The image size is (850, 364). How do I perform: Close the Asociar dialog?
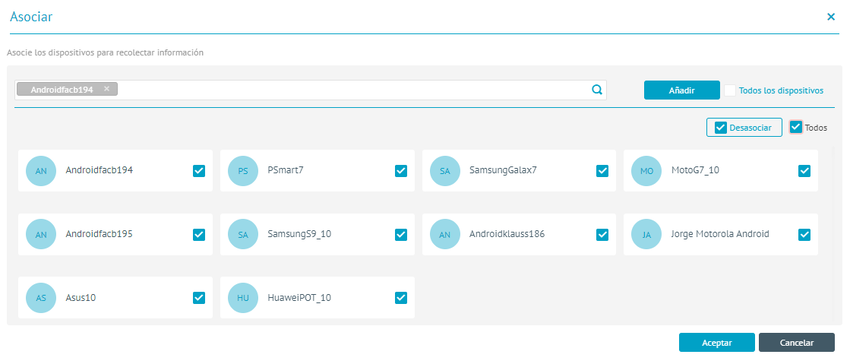tap(830, 17)
